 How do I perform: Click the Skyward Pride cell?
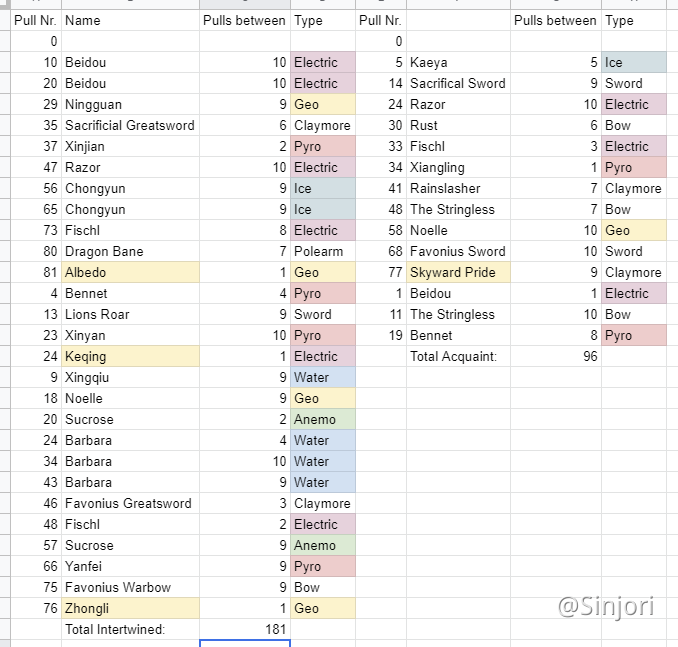pos(458,272)
